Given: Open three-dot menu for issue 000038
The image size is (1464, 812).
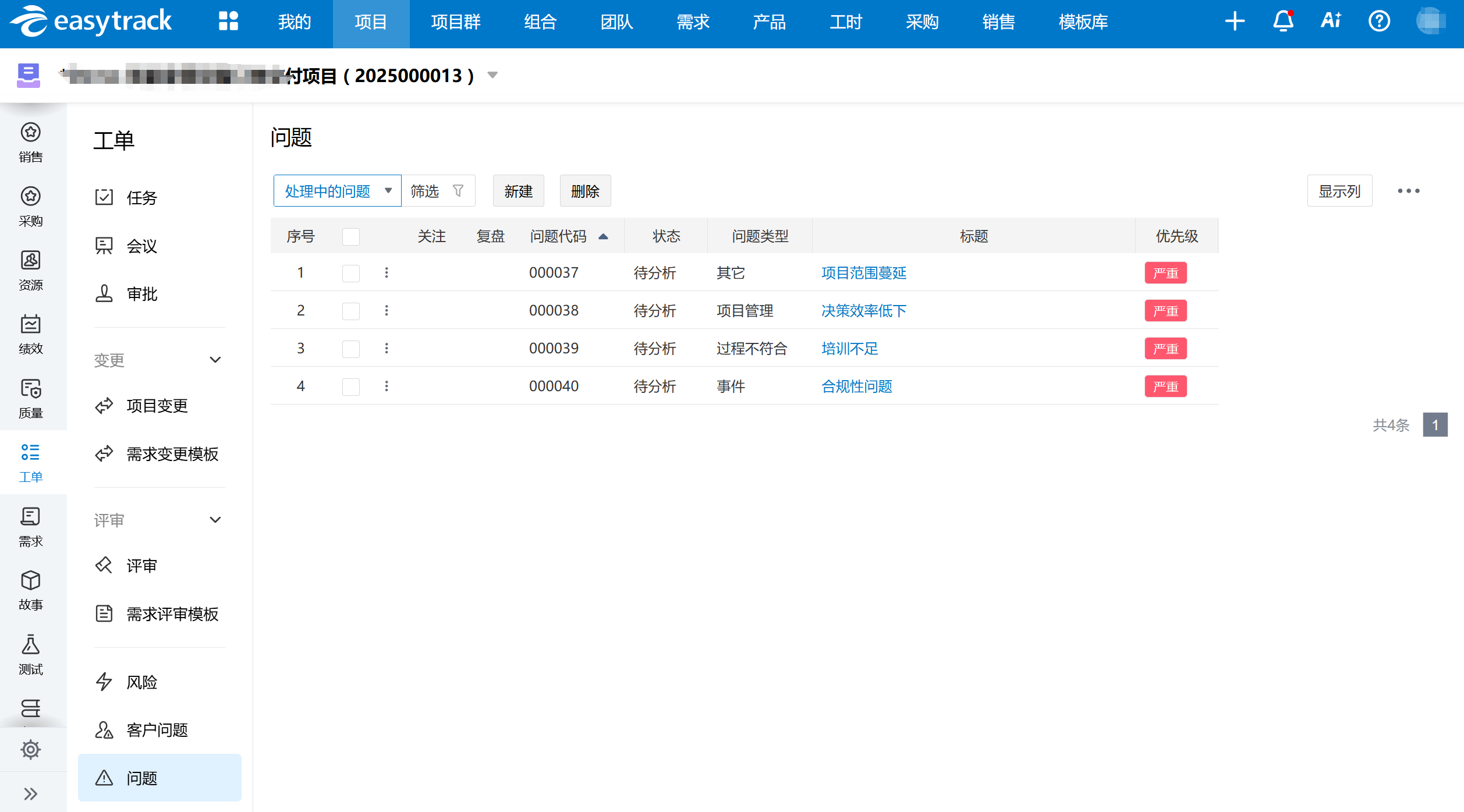Looking at the screenshot, I should (387, 310).
